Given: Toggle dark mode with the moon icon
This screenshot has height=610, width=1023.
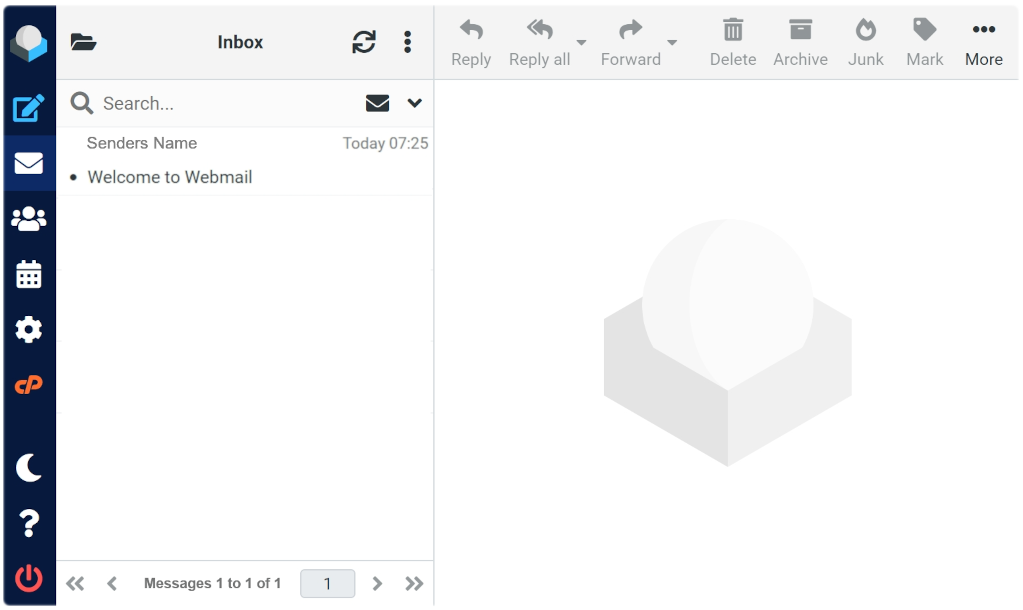Looking at the screenshot, I should coord(28,468).
